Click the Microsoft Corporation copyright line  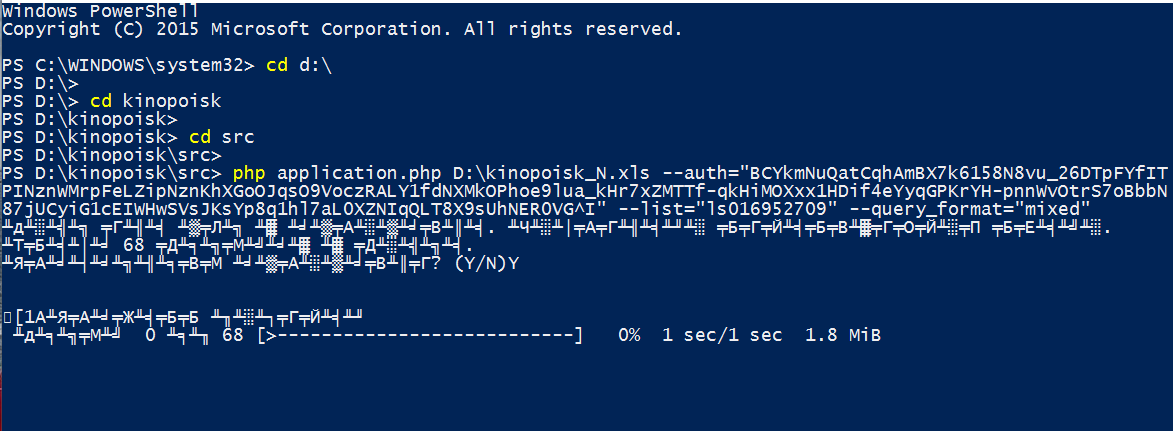342,29
